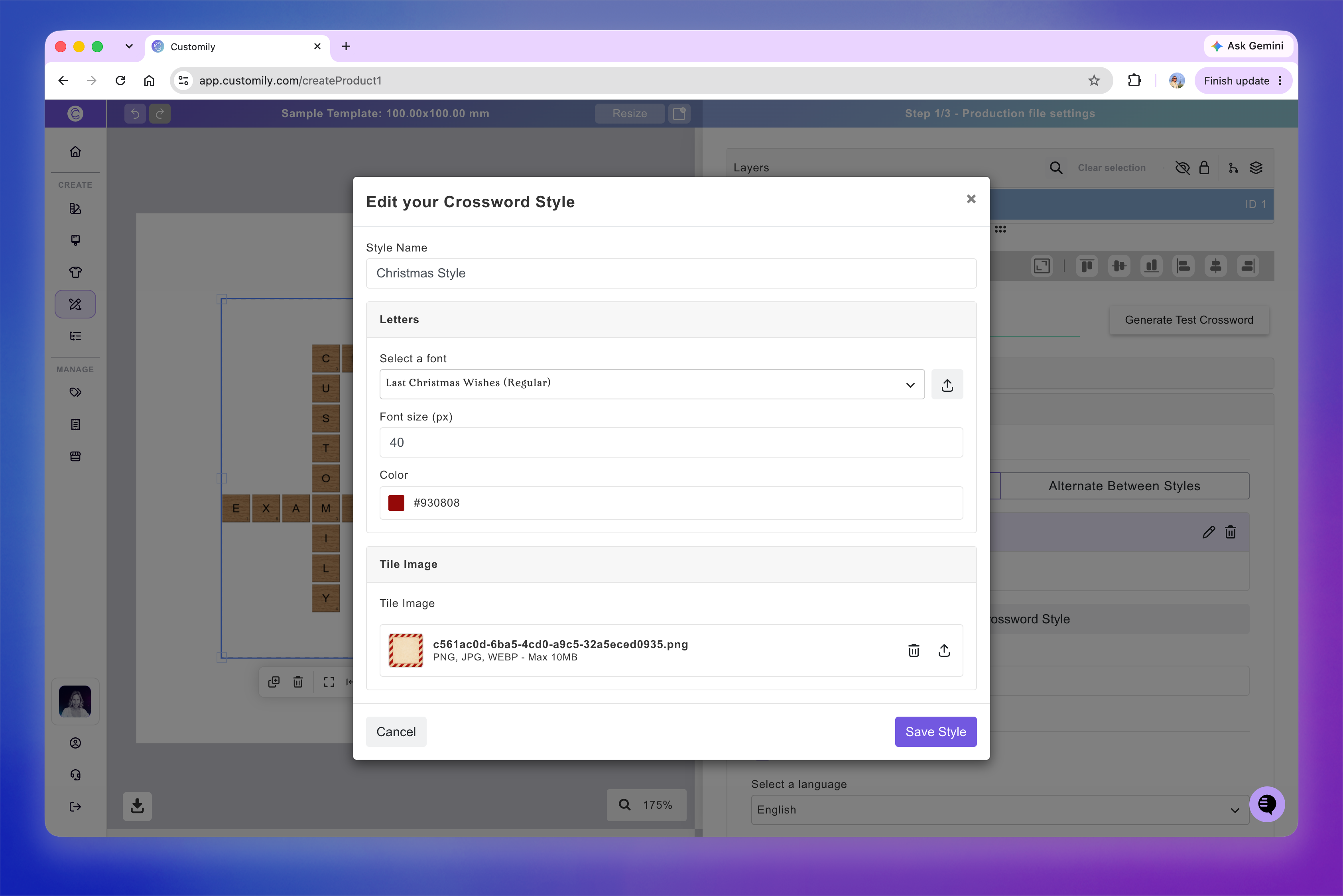Select Alternate Between Styles option

[x=1124, y=486]
